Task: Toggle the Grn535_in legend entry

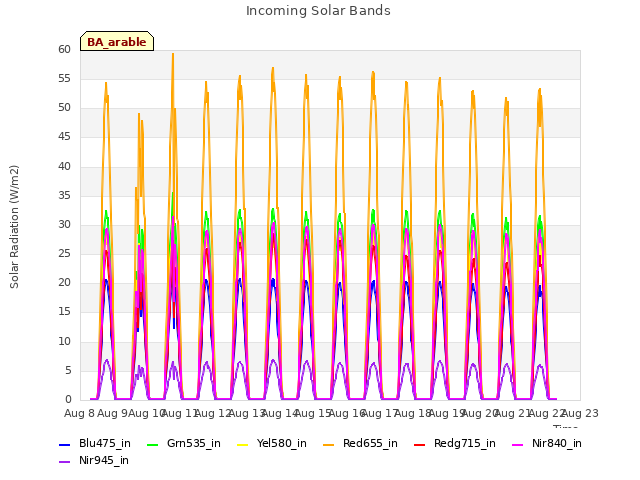Action: click(184, 444)
